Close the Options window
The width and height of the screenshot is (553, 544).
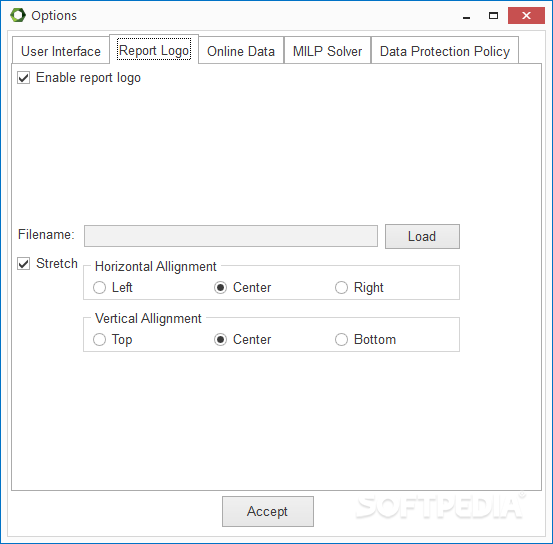pos(526,16)
